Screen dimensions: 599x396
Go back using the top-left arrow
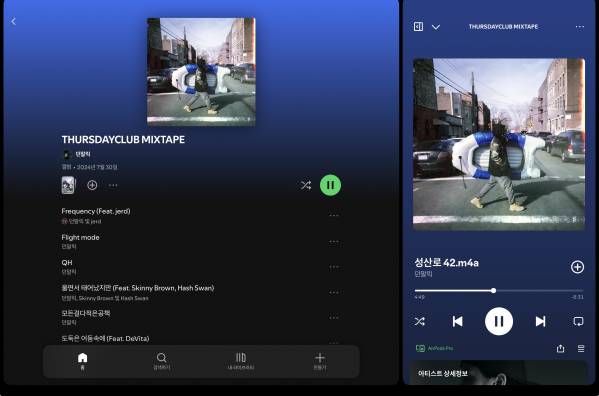[14, 21]
